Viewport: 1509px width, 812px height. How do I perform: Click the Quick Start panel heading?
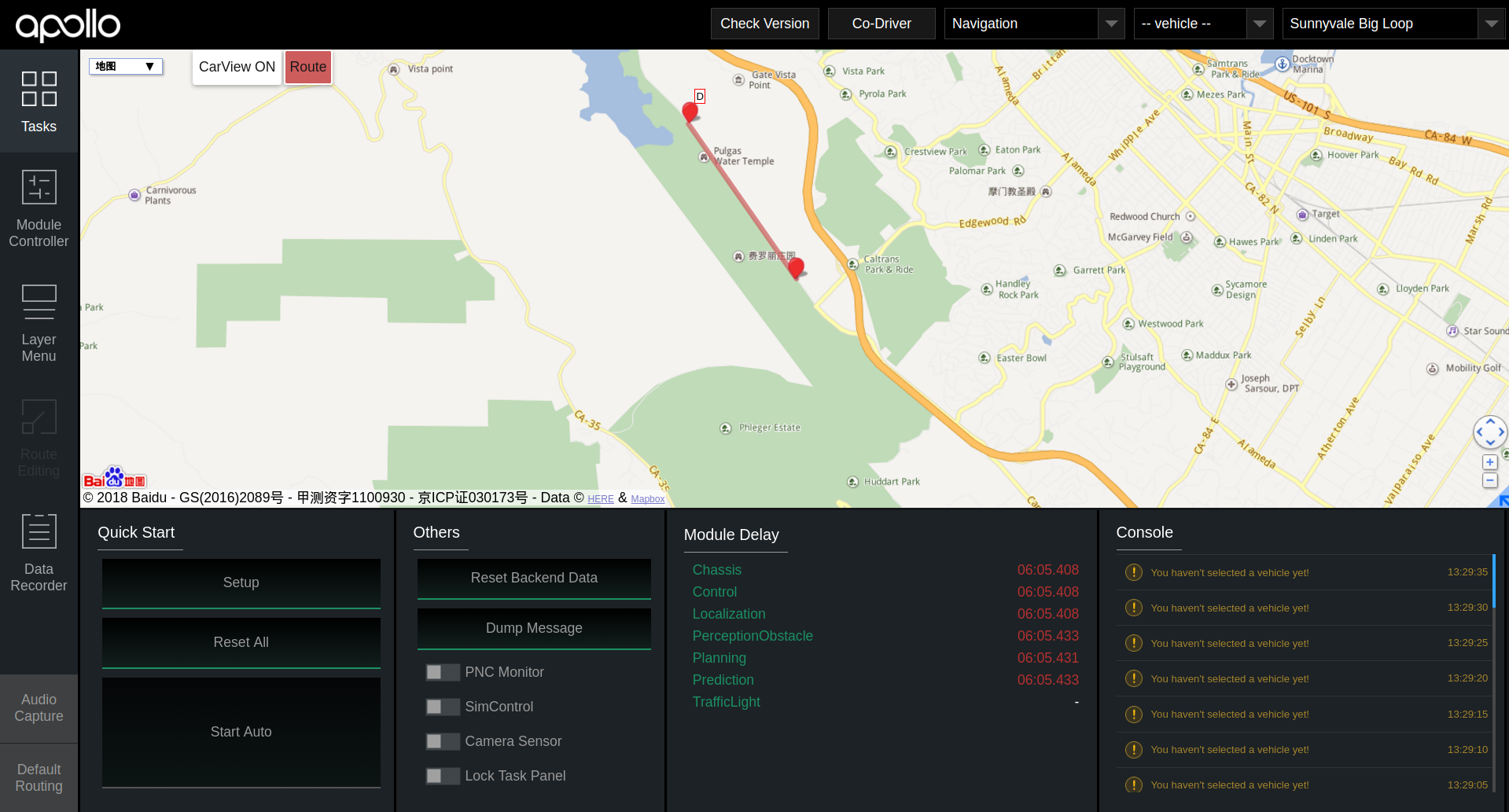[x=136, y=532]
